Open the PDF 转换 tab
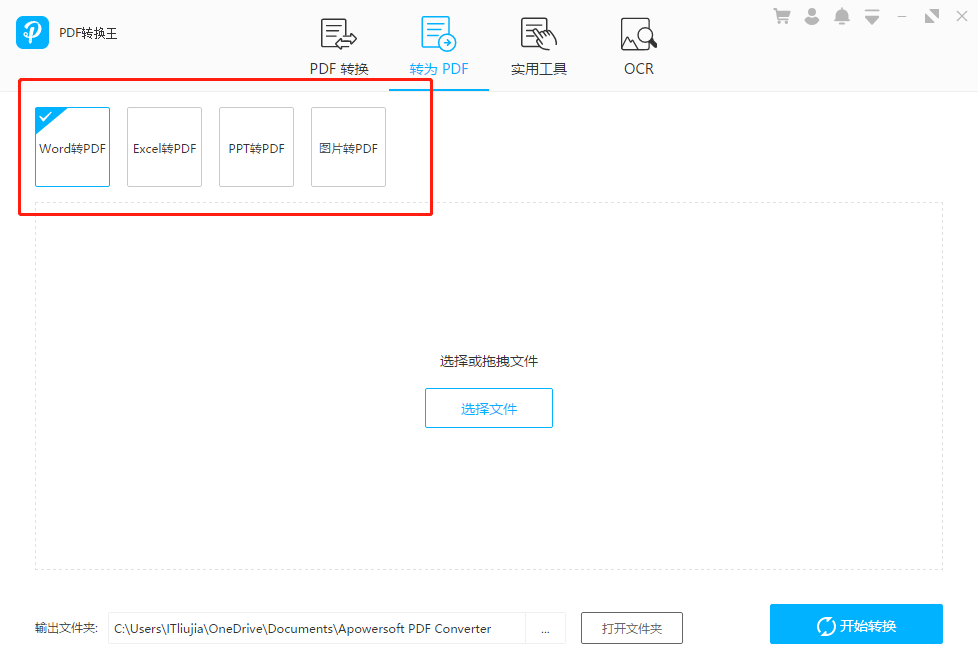This screenshot has width=978, height=668. (x=339, y=48)
